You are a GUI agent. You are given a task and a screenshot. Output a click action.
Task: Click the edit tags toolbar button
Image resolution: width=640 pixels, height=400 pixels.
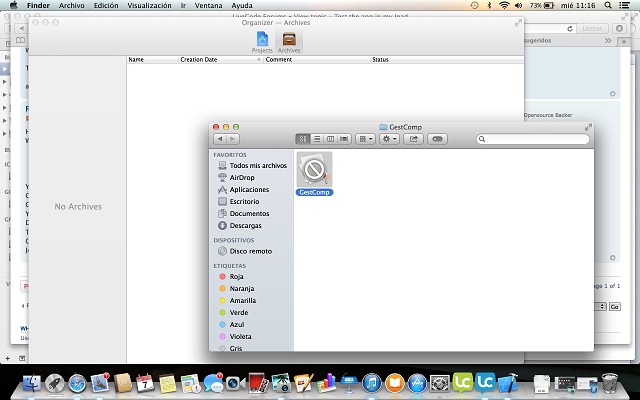tap(437, 139)
